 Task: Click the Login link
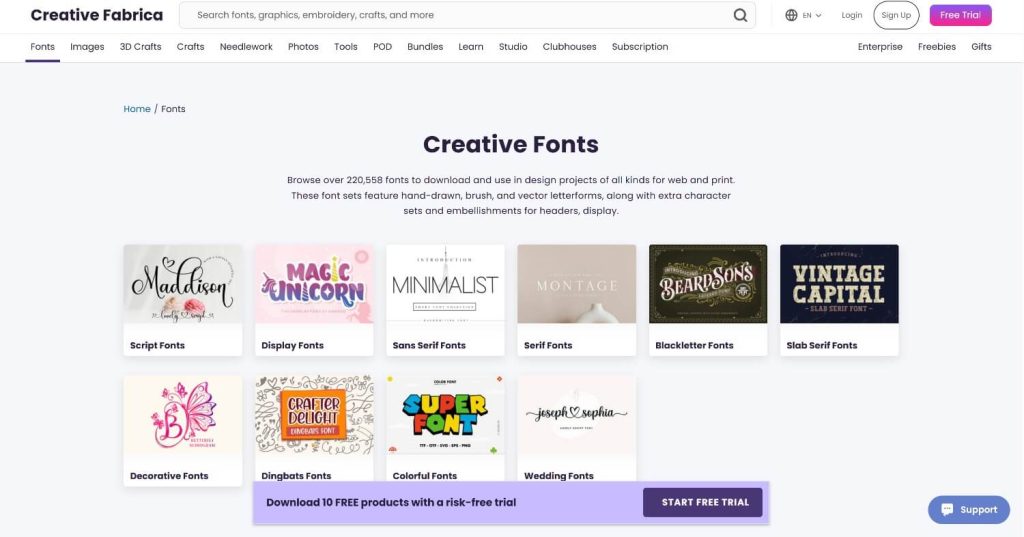click(x=852, y=15)
